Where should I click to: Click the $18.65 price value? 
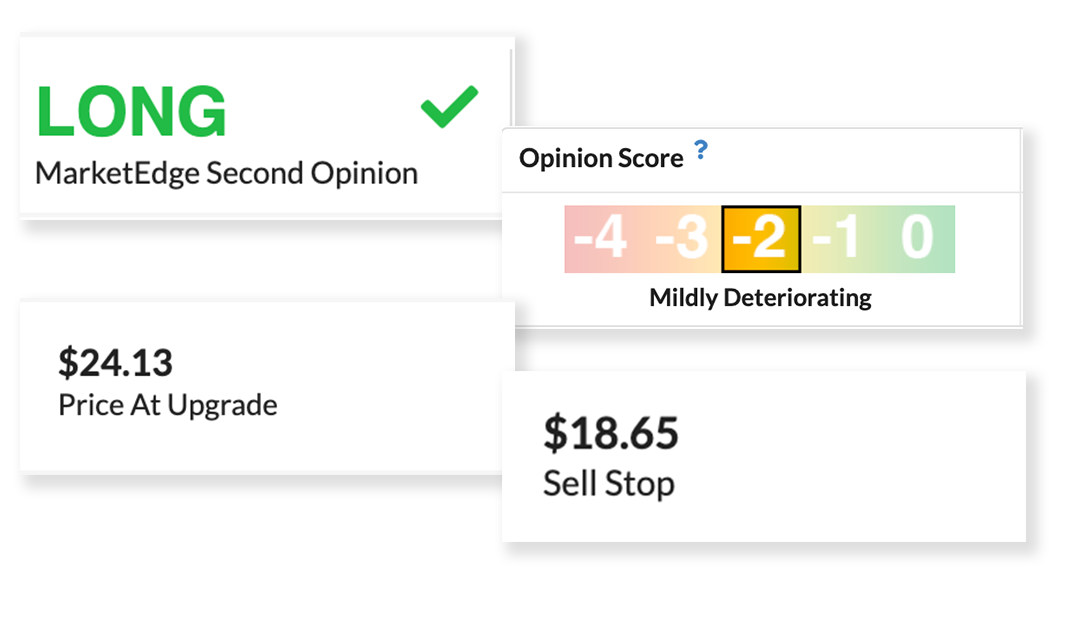pyautogui.click(x=610, y=433)
